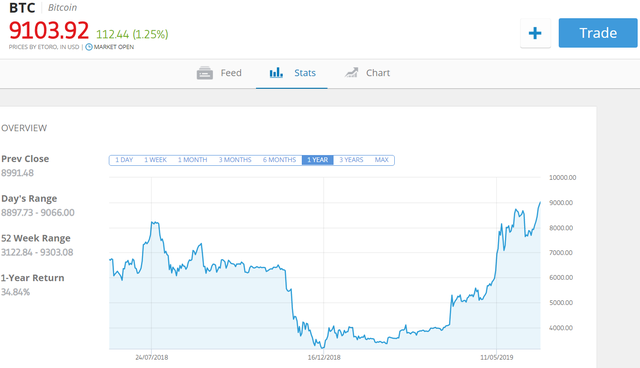
Task: Click the 24/07/2018 date axis label
Action: 151,357
